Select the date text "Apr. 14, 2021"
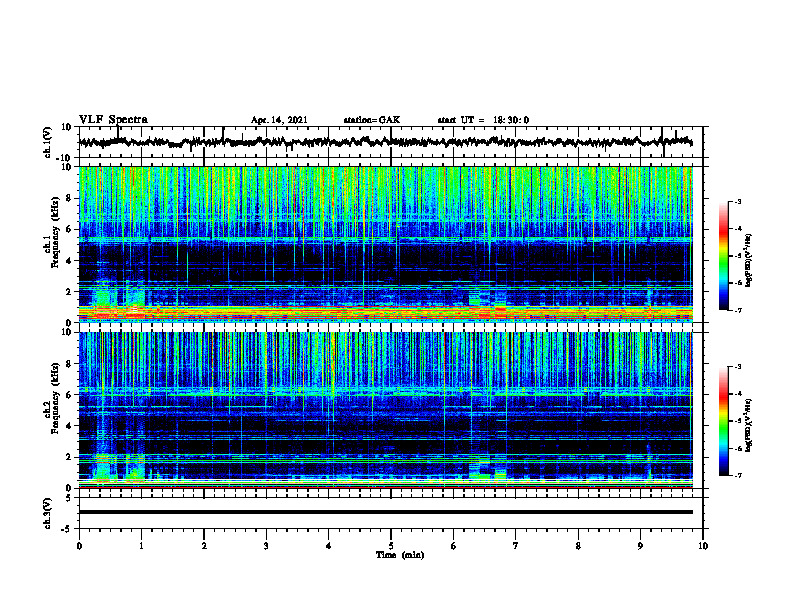 coord(279,120)
